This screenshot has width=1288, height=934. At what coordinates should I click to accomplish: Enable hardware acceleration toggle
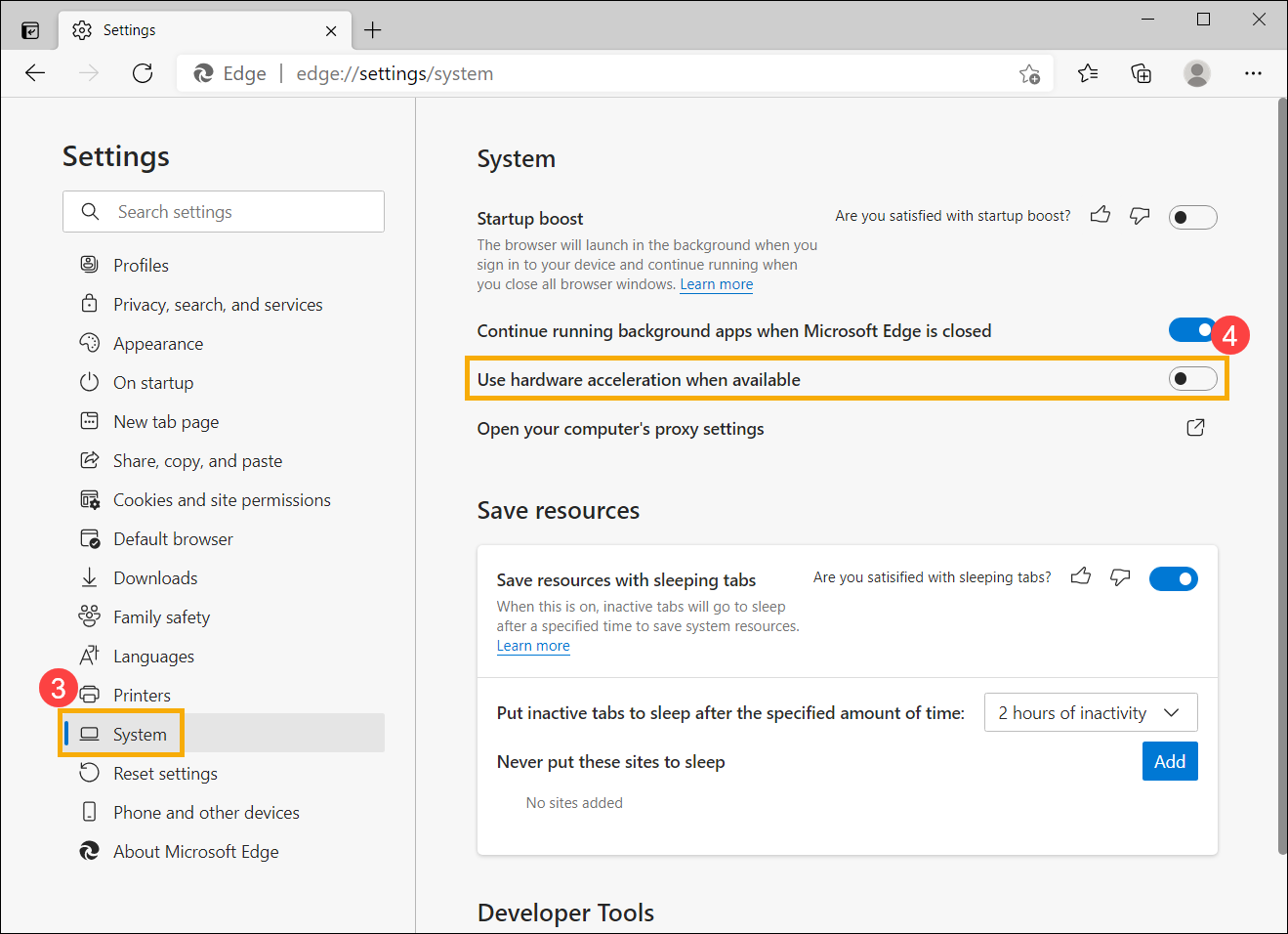(1192, 378)
